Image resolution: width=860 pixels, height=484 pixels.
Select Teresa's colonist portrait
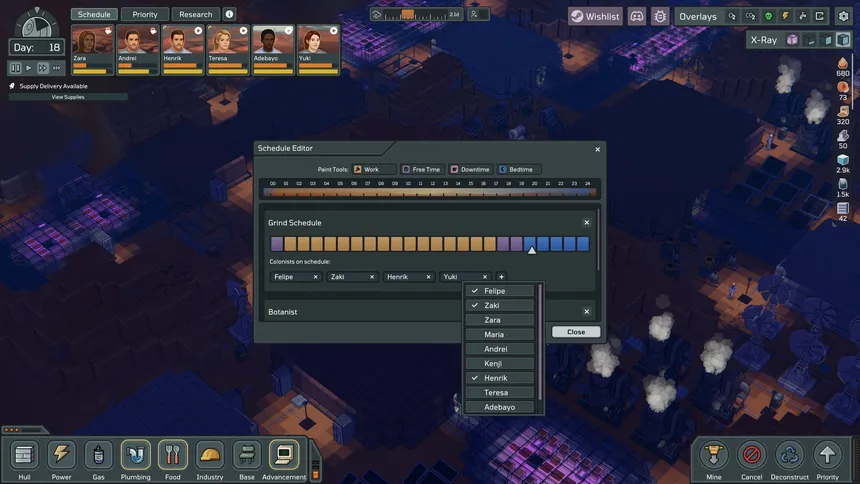(228, 49)
